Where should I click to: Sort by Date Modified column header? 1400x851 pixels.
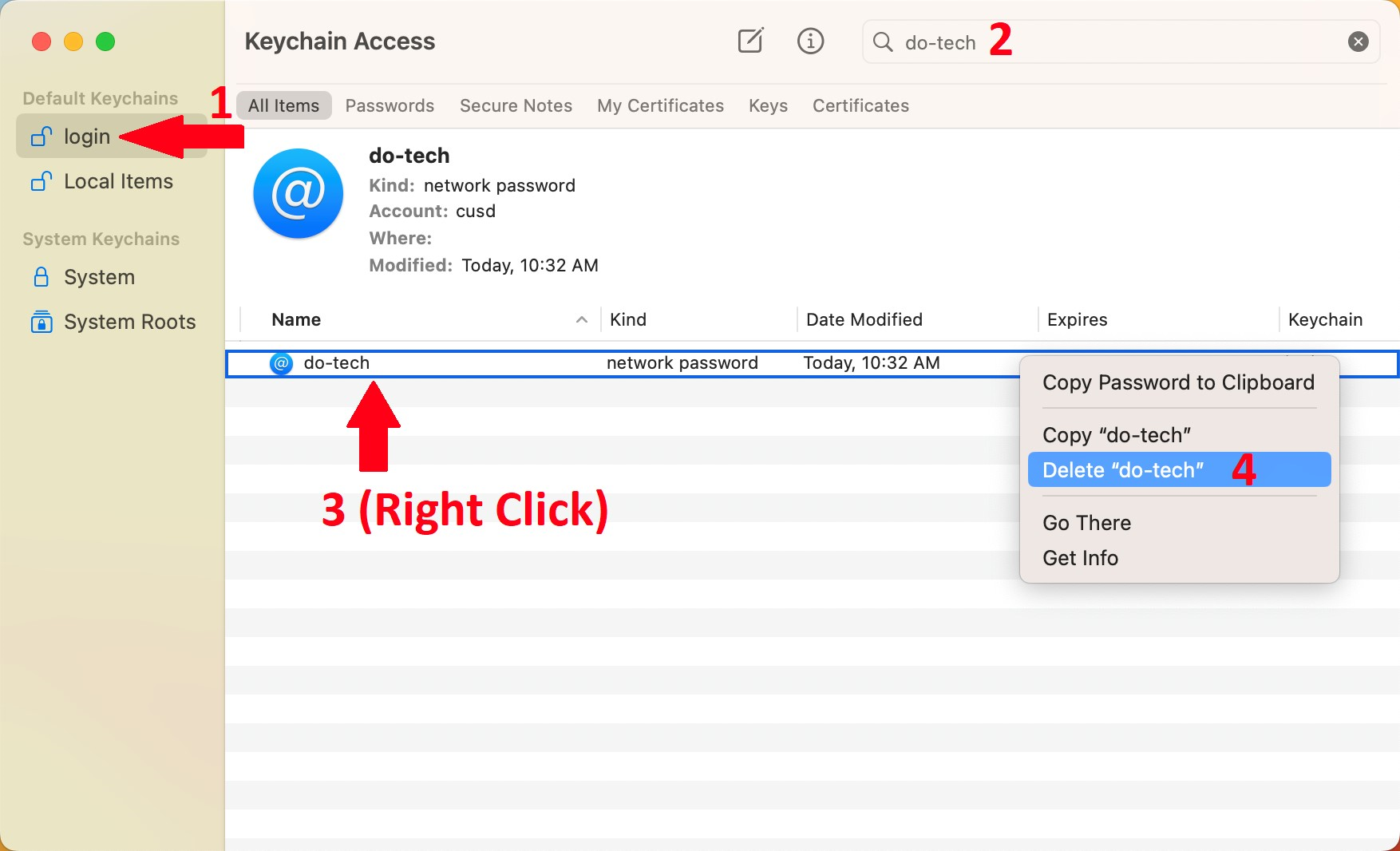pyautogui.click(x=864, y=319)
